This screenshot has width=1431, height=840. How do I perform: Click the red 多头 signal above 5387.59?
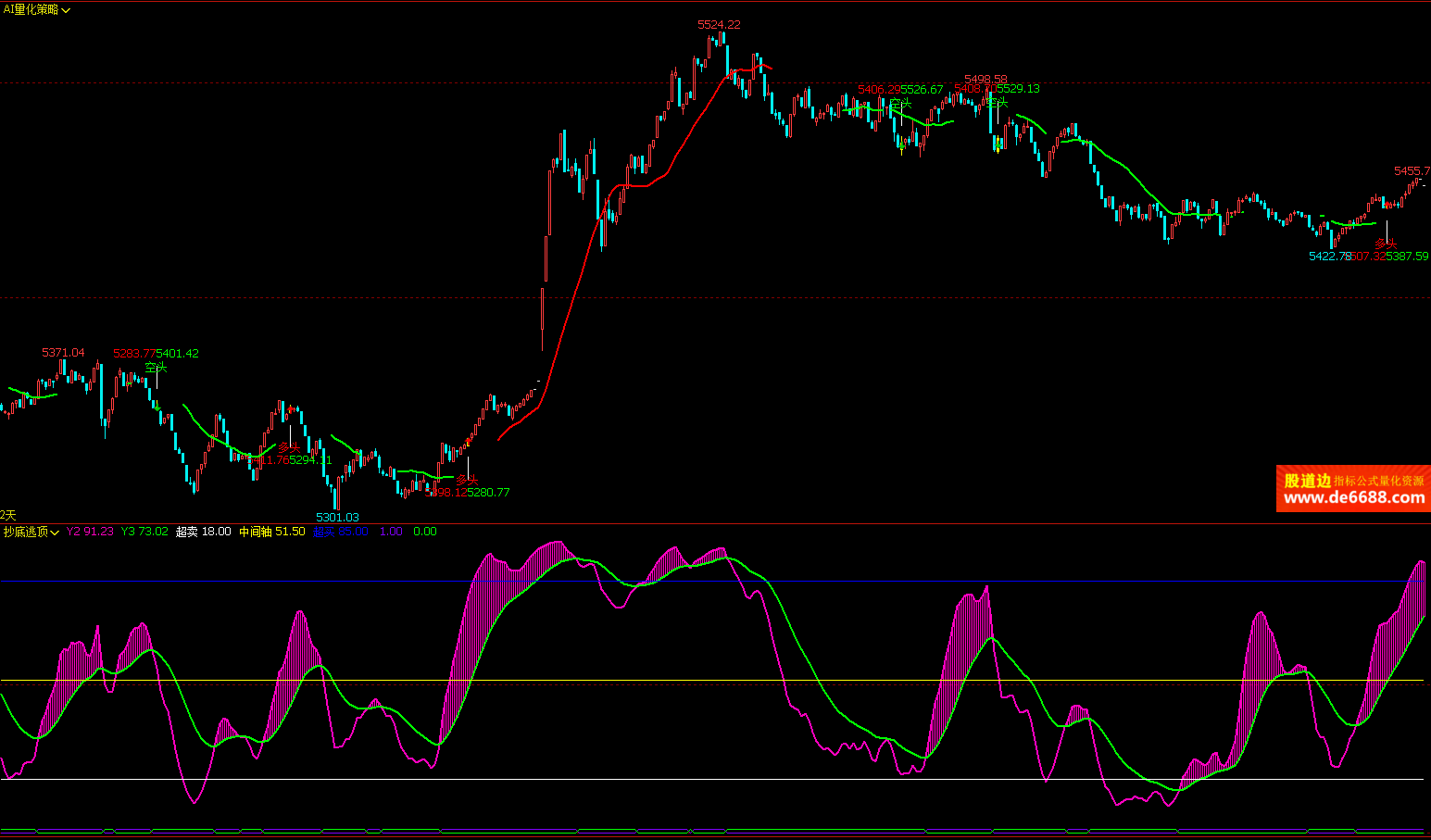pyautogui.click(x=1386, y=244)
